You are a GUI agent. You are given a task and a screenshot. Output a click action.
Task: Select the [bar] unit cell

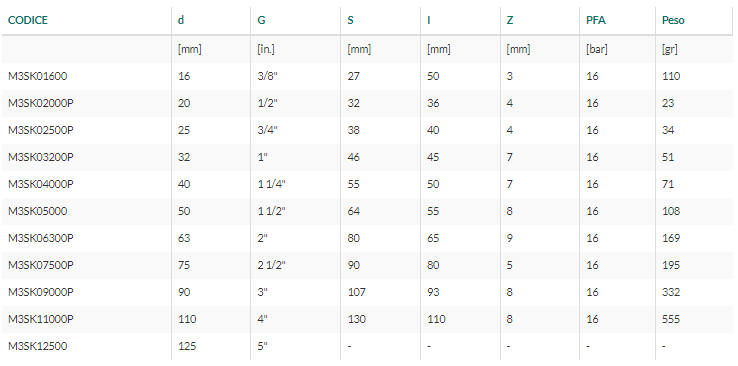pyautogui.click(x=596, y=49)
